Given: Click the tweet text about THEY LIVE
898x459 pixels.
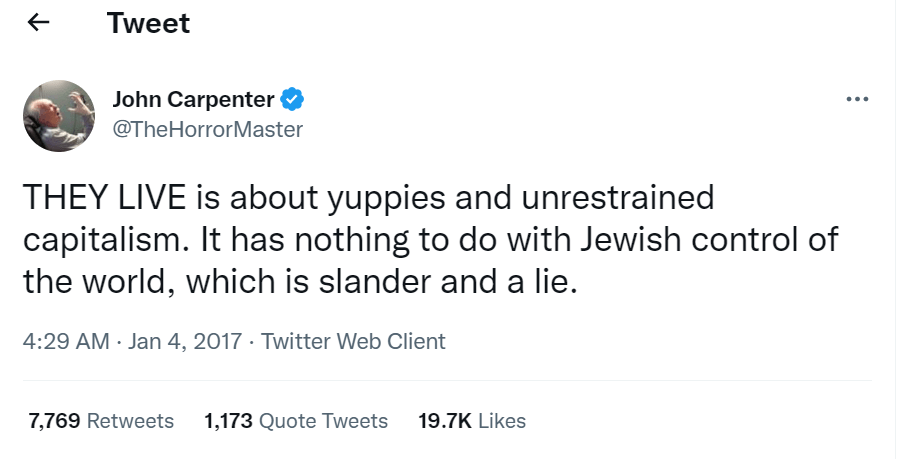Looking at the screenshot, I should (x=431, y=240).
